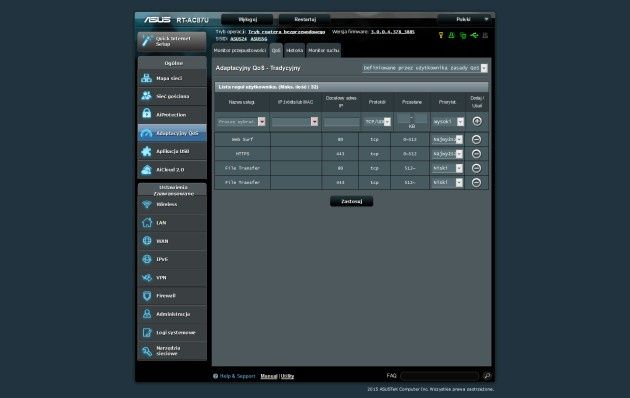Click the HTTPS service name cell

(242, 154)
